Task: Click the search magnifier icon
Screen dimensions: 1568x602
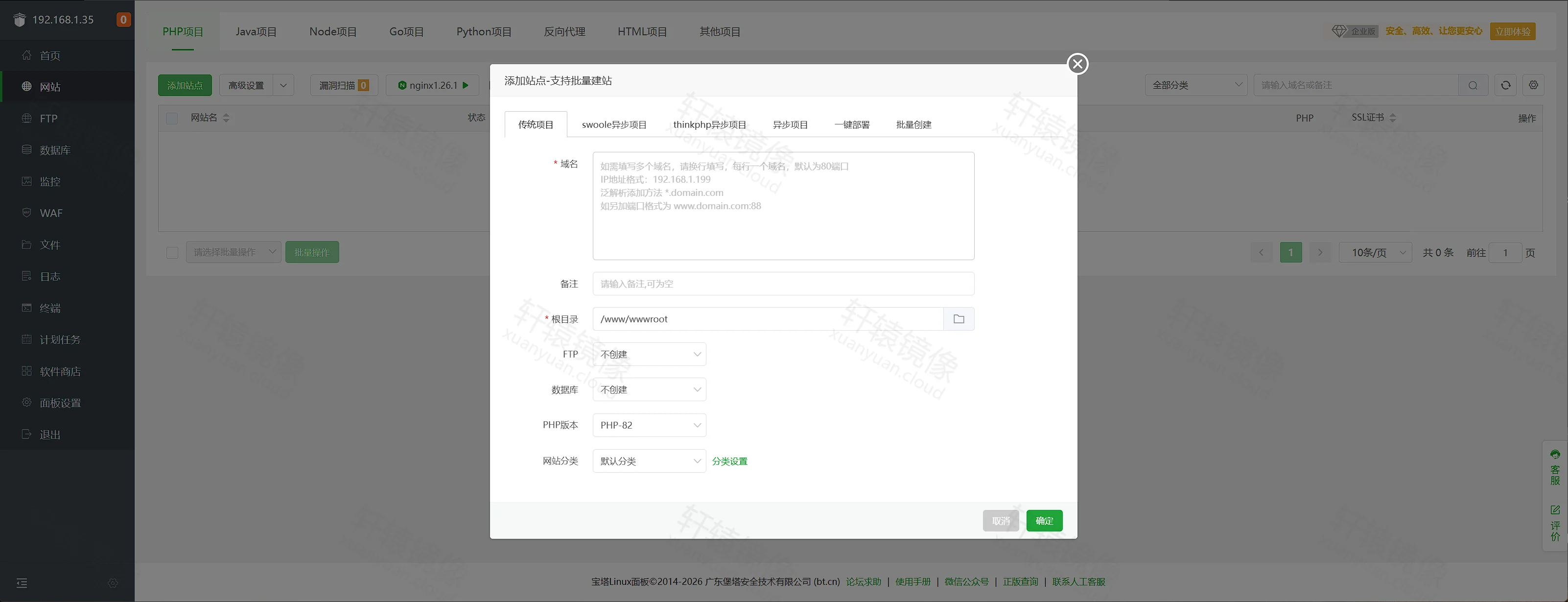Action: click(1473, 85)
